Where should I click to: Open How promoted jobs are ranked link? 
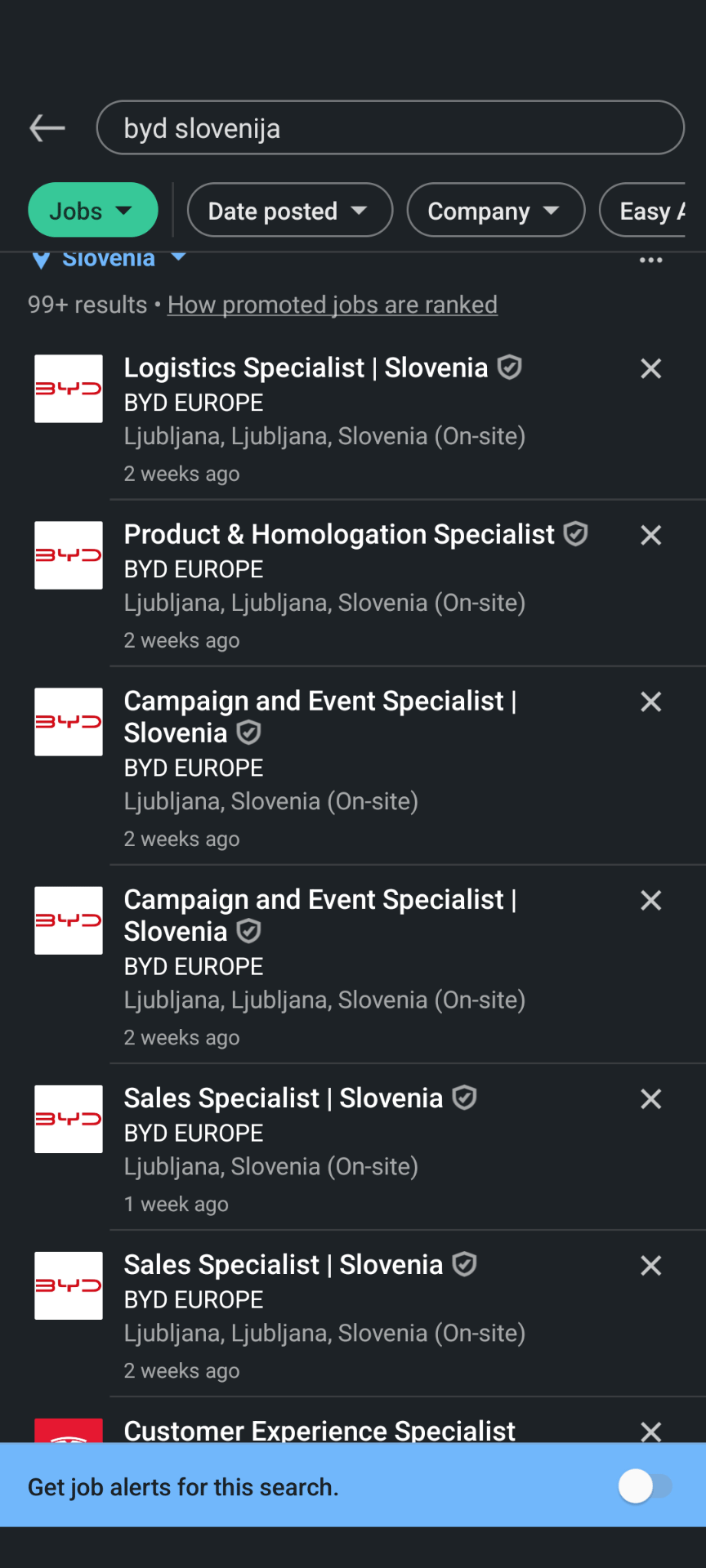tap(333, 305)
